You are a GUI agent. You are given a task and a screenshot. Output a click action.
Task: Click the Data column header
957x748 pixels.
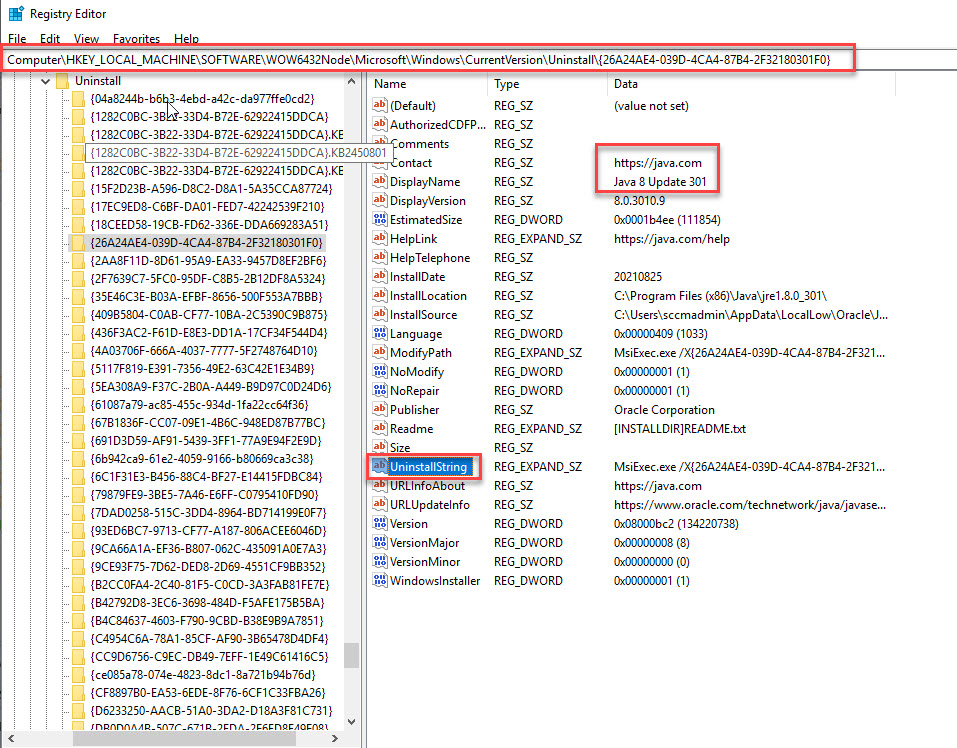point(626,85)
